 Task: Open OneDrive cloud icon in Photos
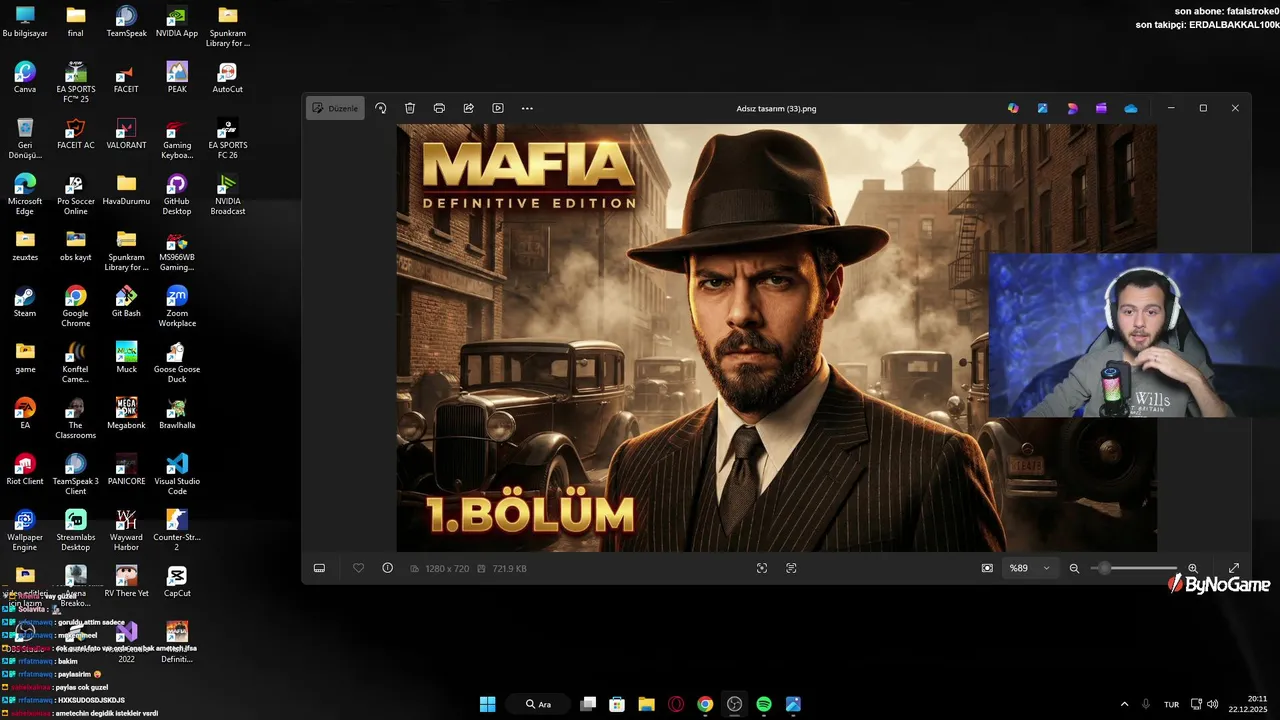pyautogui.click(x=1131, y=108)
